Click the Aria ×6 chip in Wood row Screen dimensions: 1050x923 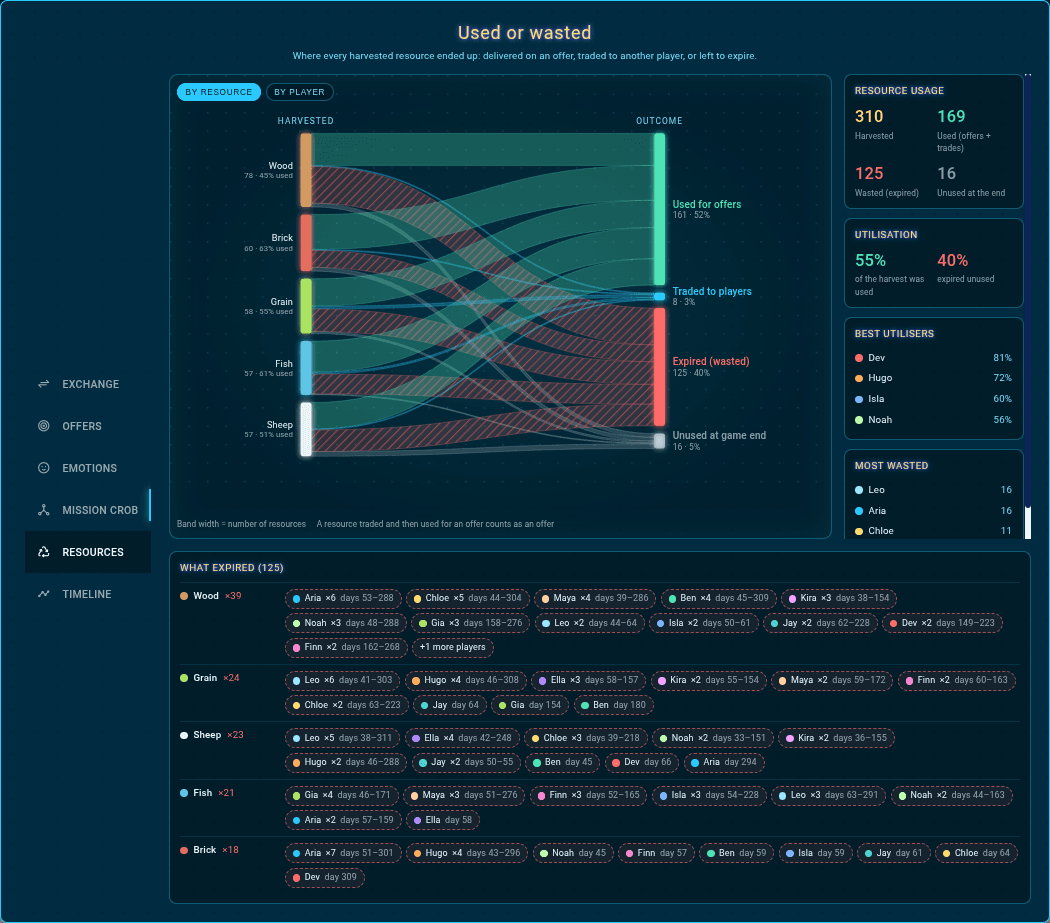point(343,598)
